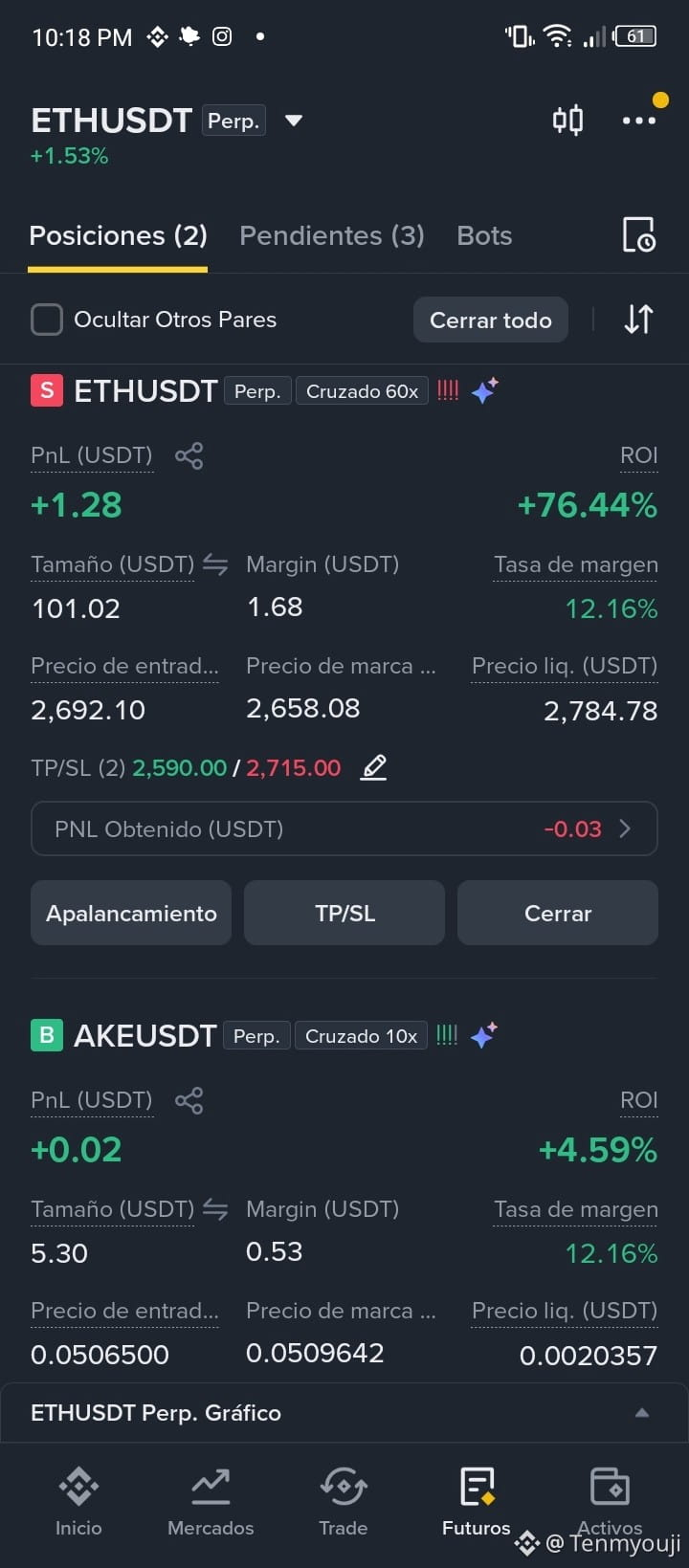
Task: Tap the AI sparkle icon beside Cruzado 60x
Action: click(484, 390)
